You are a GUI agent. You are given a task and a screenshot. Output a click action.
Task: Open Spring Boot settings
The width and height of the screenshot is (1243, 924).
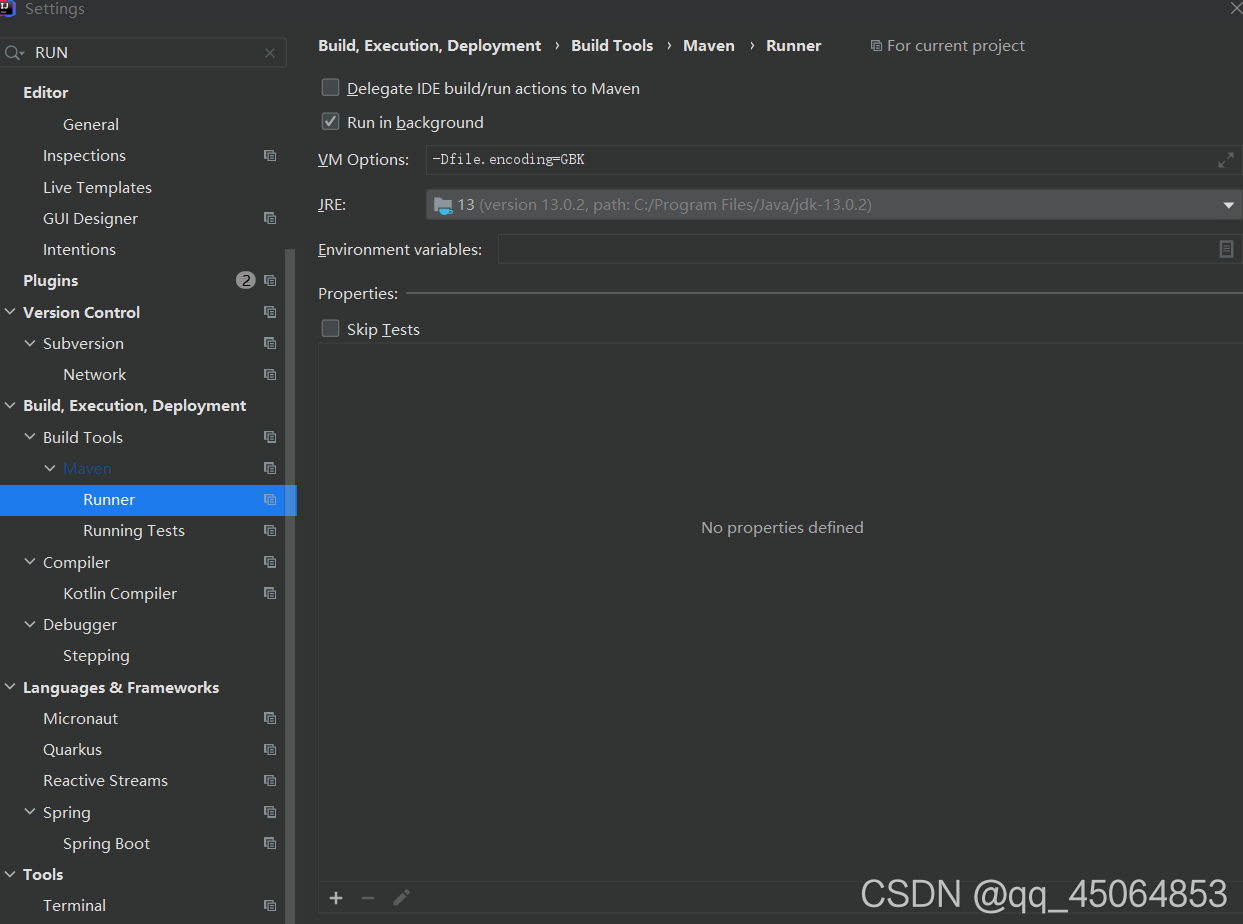point(106,844)
